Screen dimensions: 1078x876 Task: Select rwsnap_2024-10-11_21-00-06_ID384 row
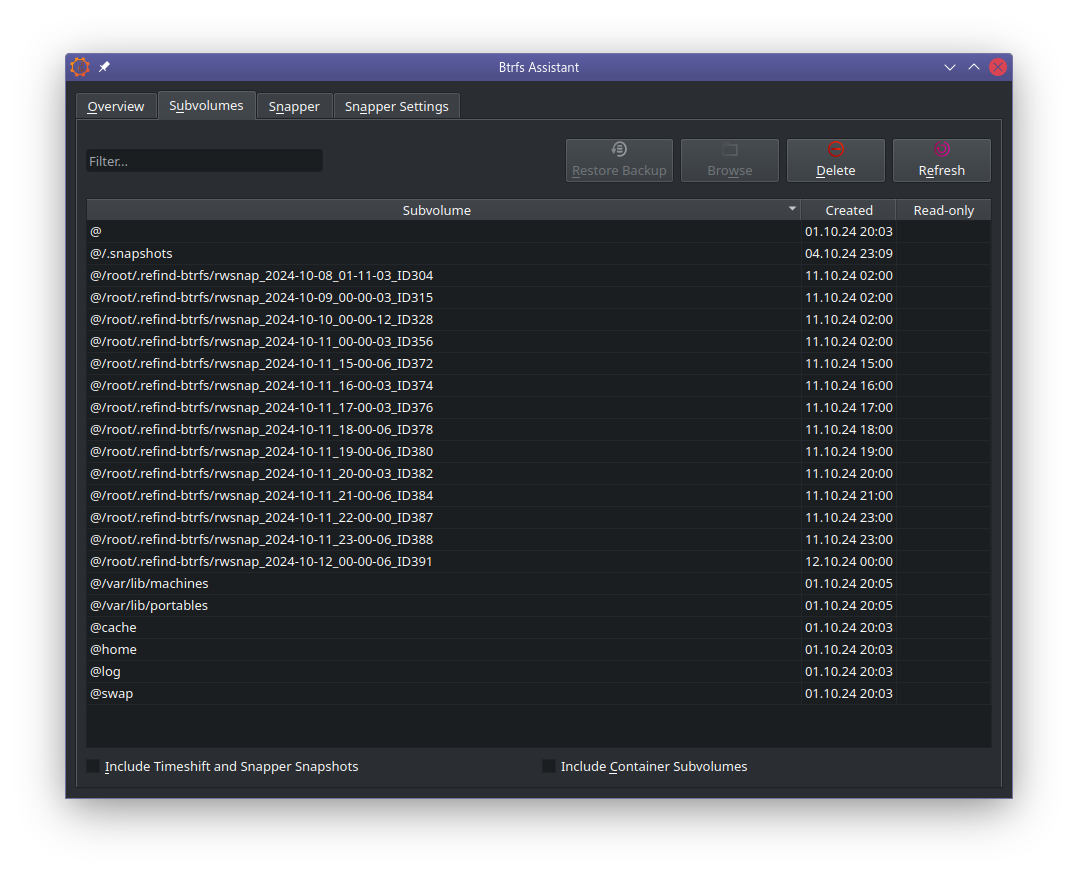(x=538, y=496)
